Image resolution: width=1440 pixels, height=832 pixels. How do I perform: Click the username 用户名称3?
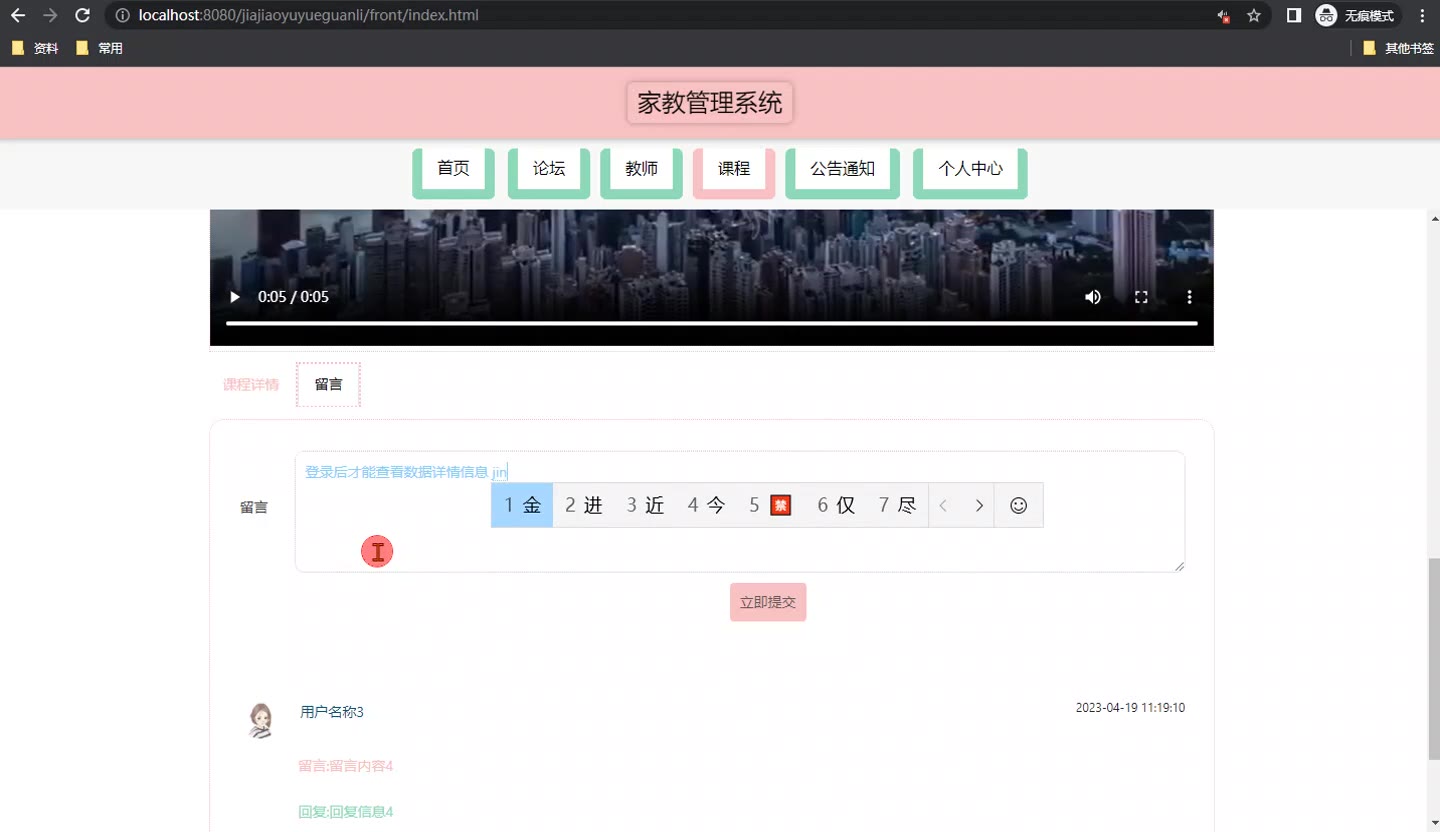tap(332, 712)
